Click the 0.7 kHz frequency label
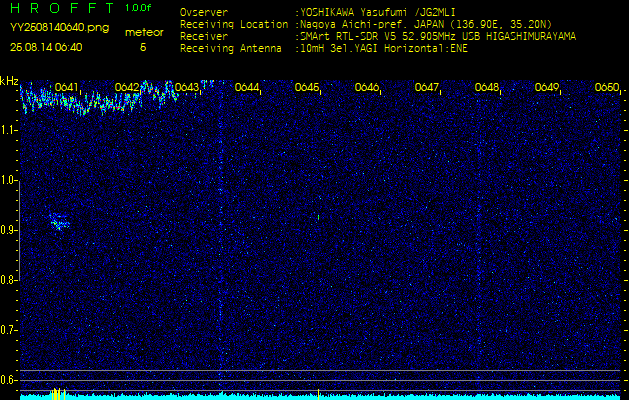 (9, 330)
